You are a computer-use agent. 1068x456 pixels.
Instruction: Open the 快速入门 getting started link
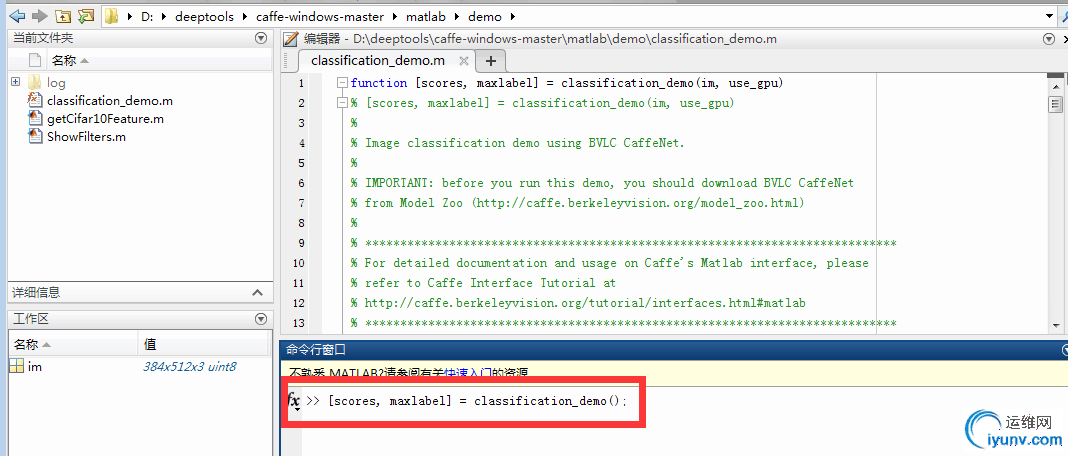pos(468,373)
